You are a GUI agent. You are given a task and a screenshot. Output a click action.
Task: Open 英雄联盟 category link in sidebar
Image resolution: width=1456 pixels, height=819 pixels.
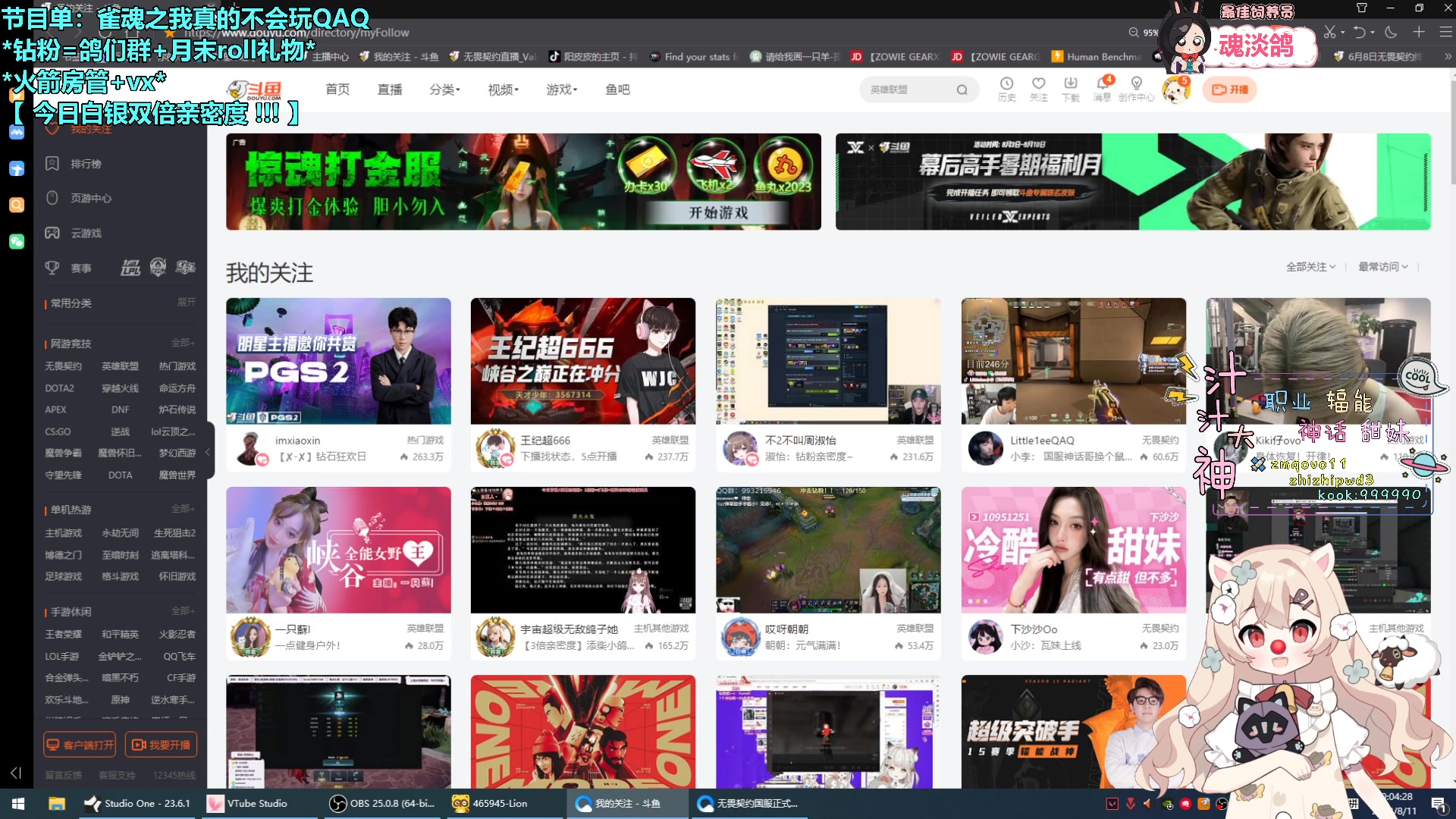(120, 366)
